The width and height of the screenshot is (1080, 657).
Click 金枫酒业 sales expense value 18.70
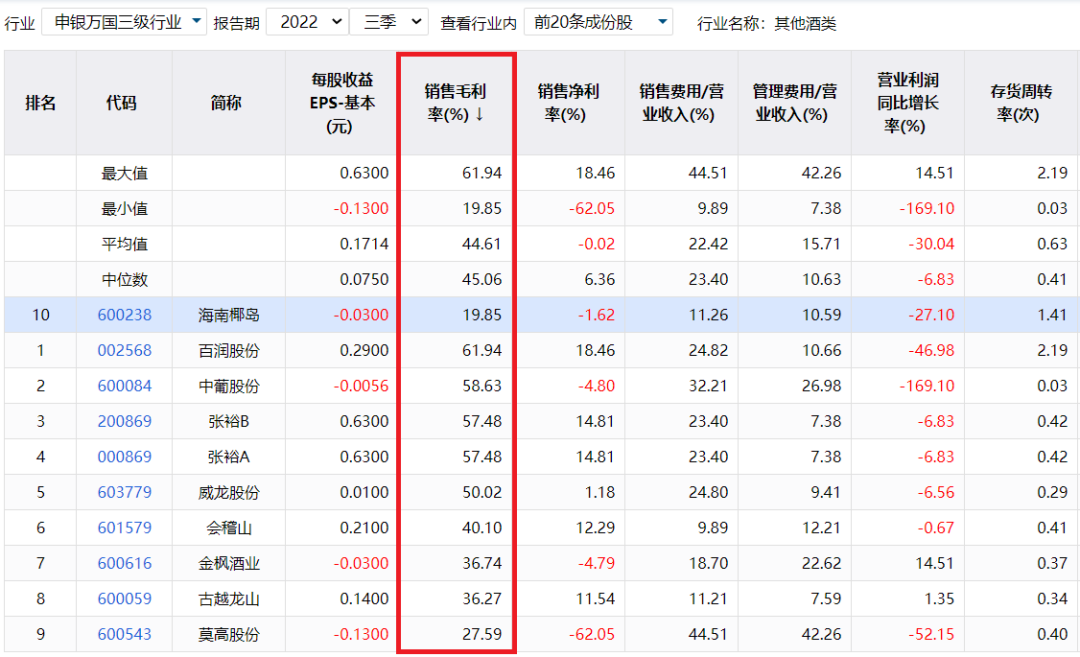point(708,563)
